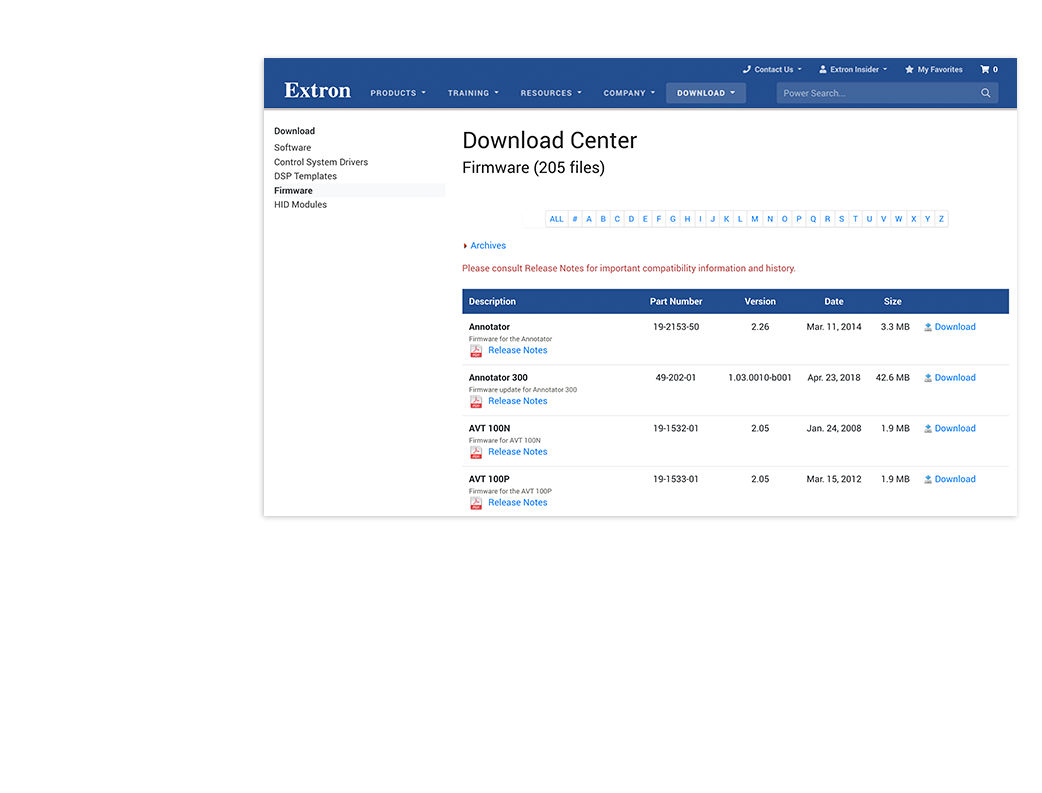
Task: Open Release Notes for AVT 100N
Action: point(518,452)
